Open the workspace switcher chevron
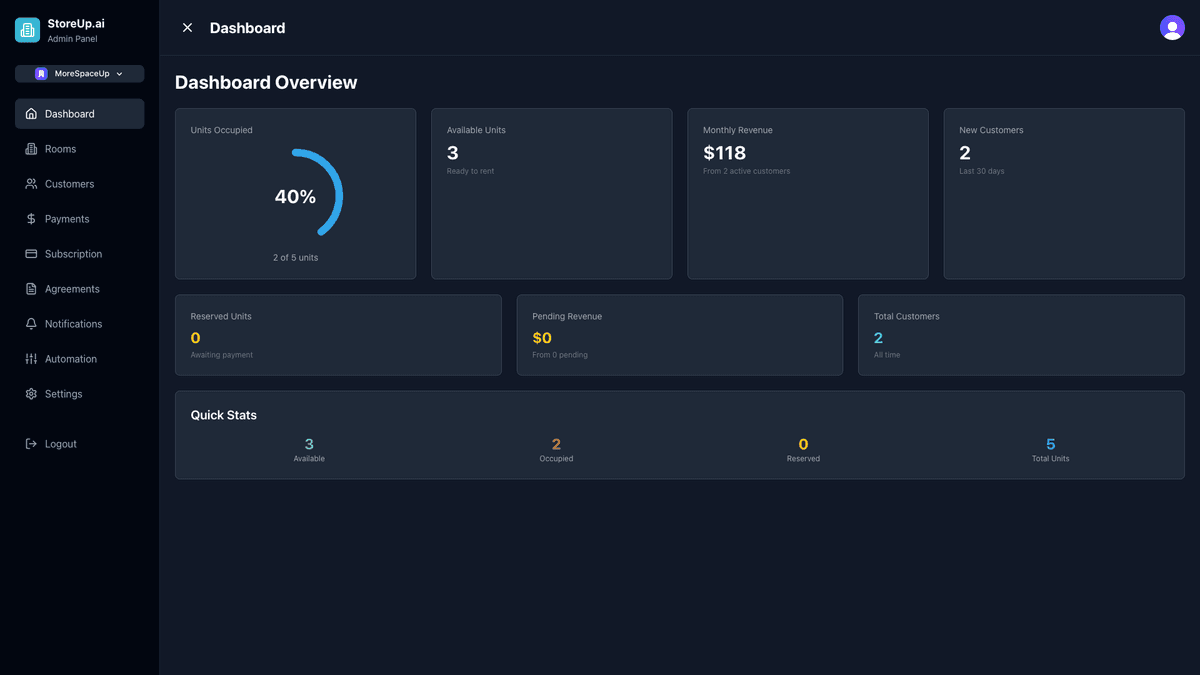1200x675 pixels. pyautogui.click(x=119, y=73)
